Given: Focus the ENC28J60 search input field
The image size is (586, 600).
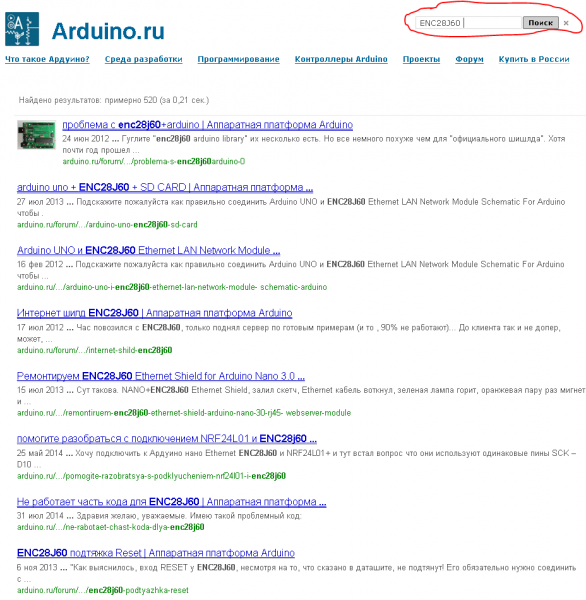Looking at the screenshot, I should tap(468, 23).
